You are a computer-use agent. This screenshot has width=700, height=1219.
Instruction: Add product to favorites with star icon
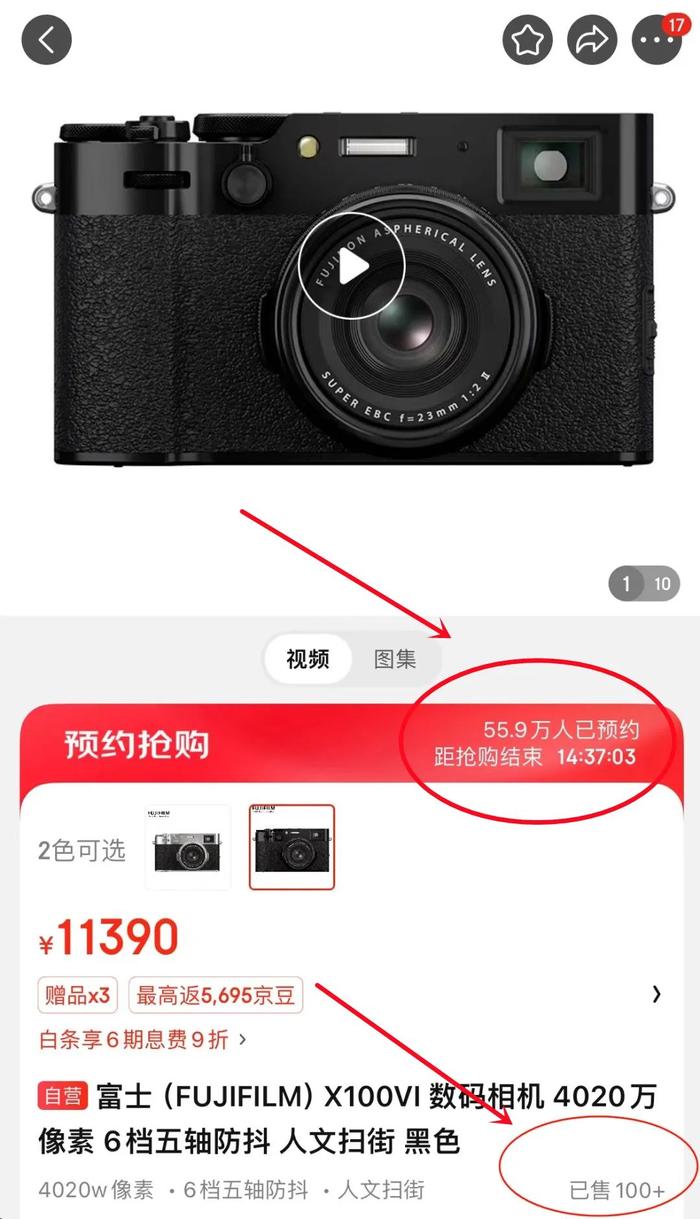coord(527,40)
